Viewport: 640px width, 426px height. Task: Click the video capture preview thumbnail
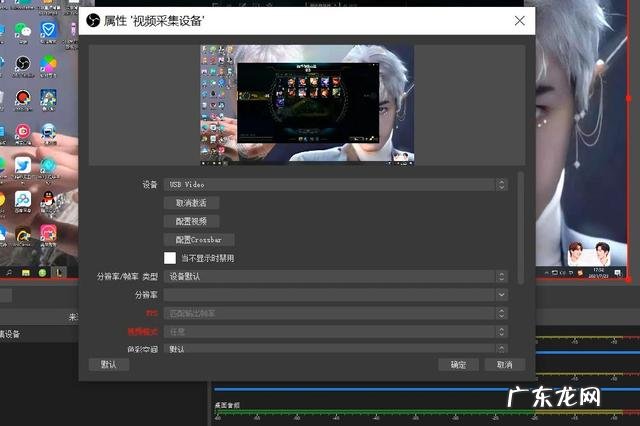[307, 105]
